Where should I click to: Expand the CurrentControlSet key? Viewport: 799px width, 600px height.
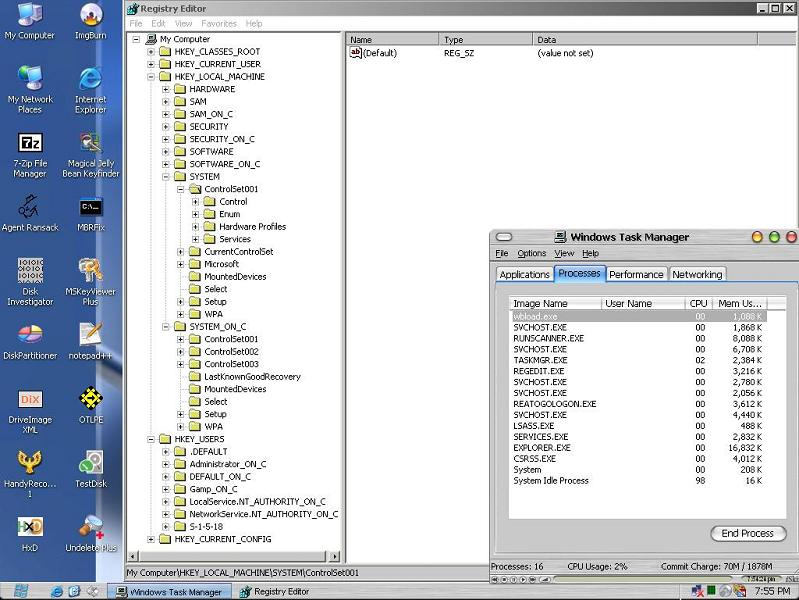tap(180, 252)
